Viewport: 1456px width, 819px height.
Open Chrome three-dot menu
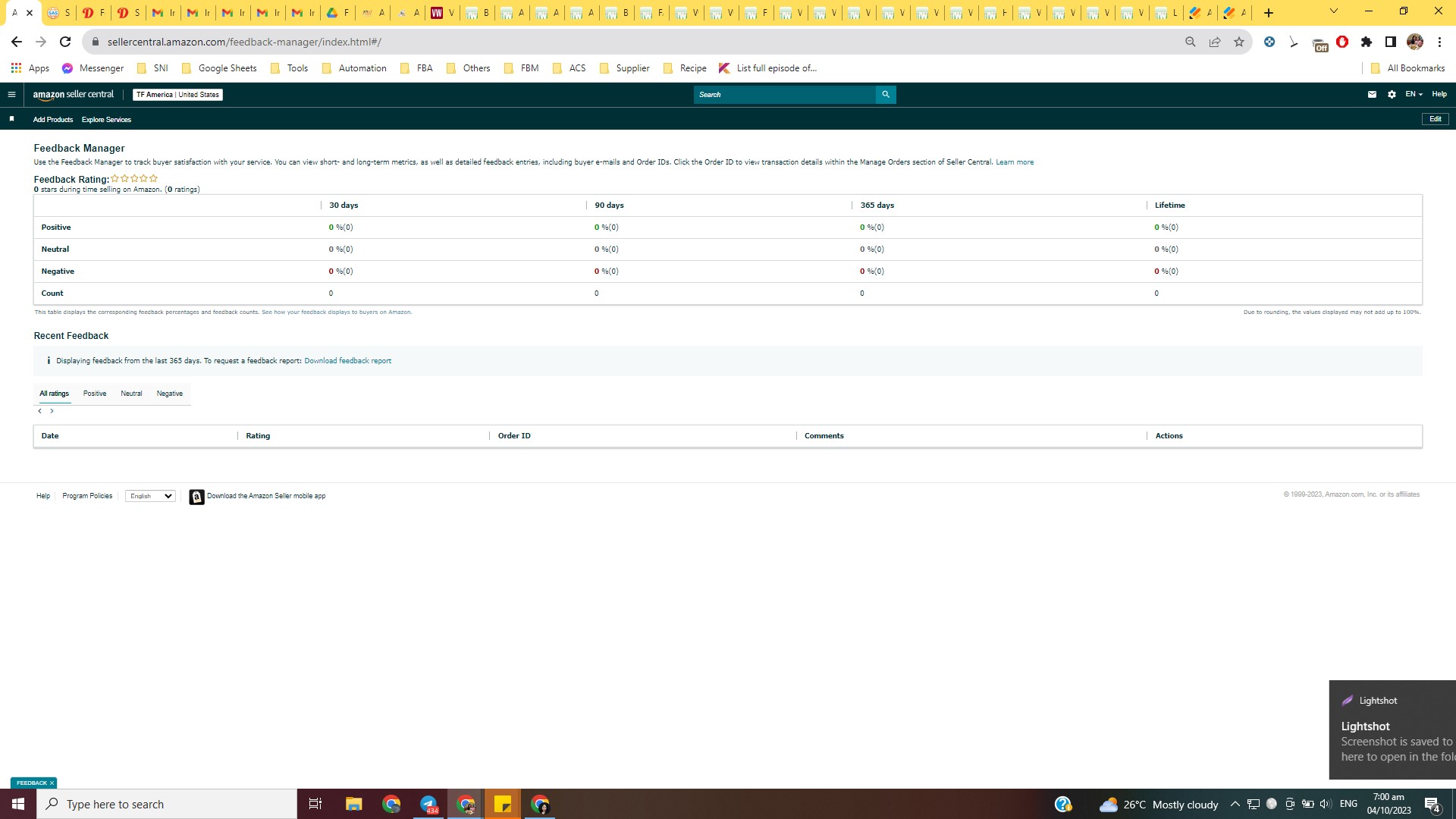pyautogui.click(x=1439, y=42)
